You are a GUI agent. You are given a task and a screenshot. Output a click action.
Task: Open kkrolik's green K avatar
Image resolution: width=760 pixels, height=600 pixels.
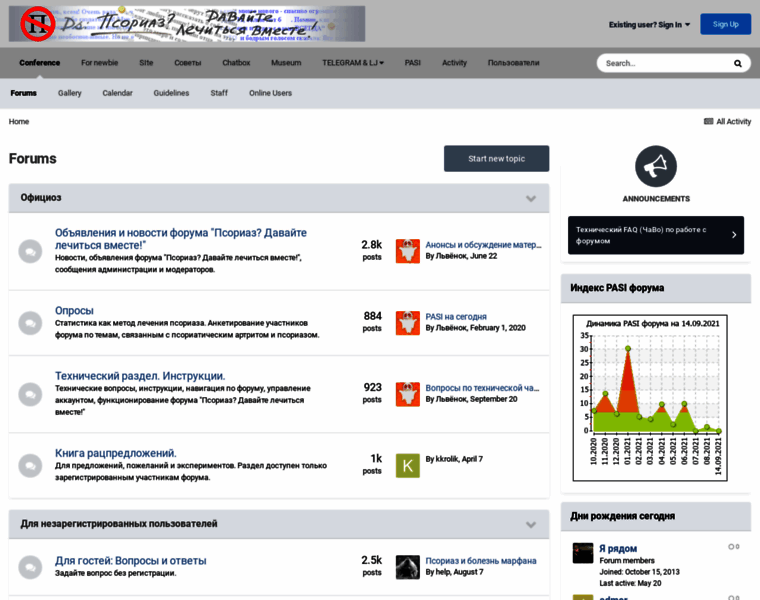[408, 465]
